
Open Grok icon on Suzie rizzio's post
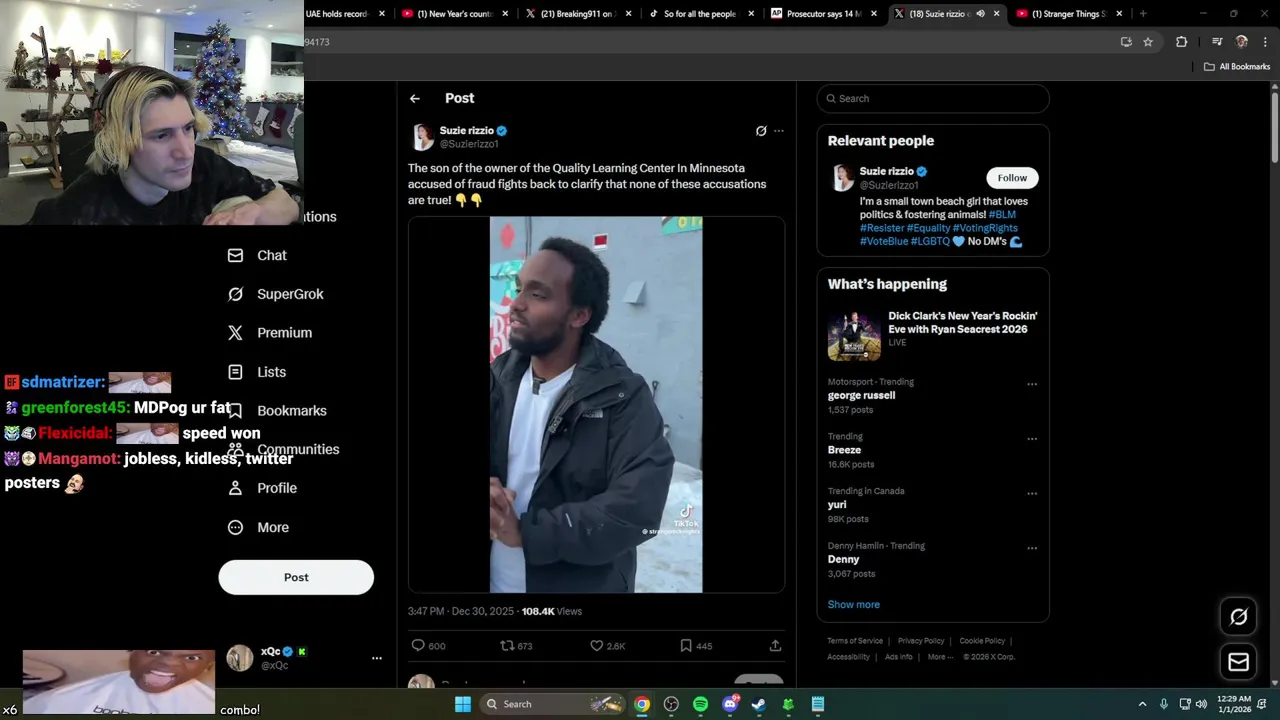click(x=761, y=131)
